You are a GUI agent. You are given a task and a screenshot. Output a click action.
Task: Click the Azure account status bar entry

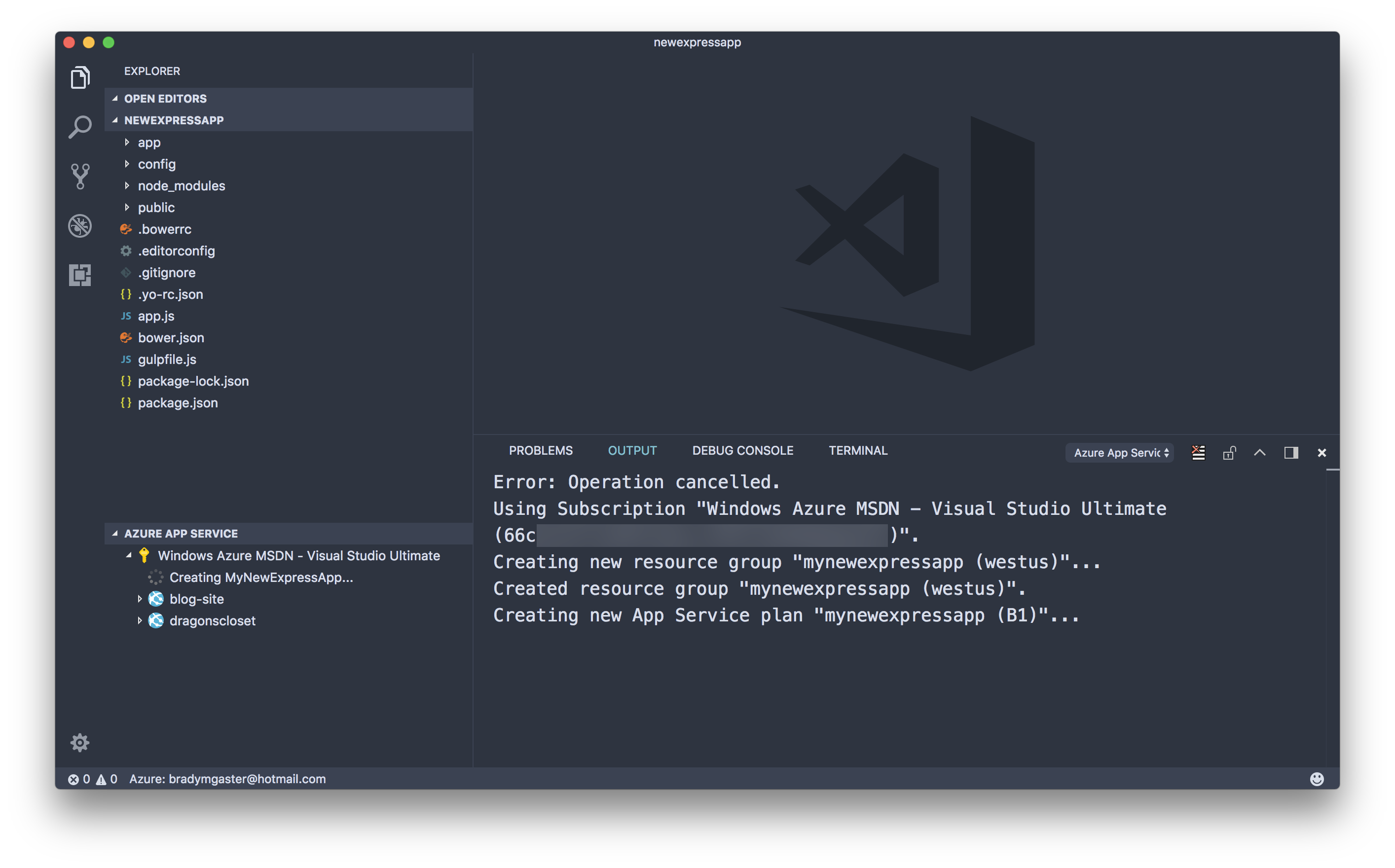(x=227, y=779)
